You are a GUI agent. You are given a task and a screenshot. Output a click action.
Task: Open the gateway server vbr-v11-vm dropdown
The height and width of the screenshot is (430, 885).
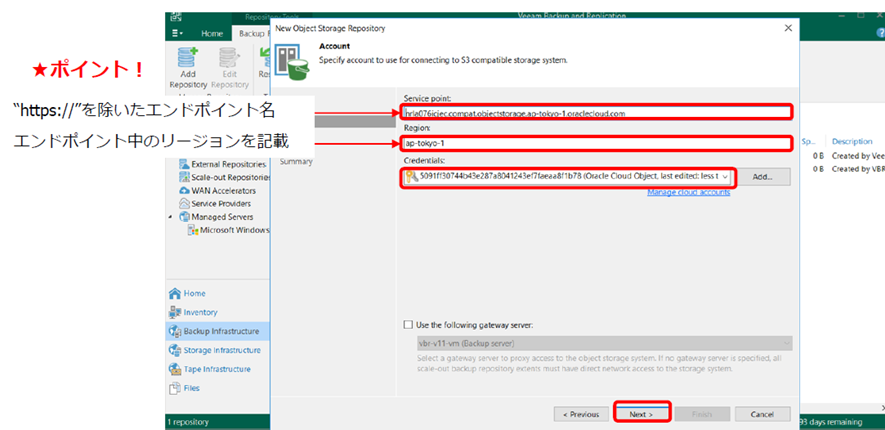tap(786, 343)
